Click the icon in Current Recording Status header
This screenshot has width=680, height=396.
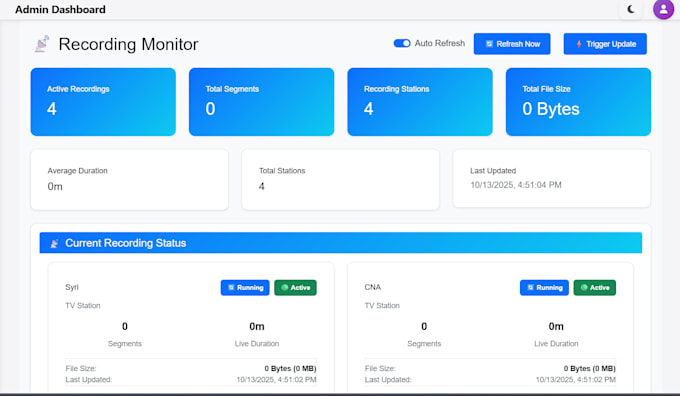pyautogui.click(x=54, y=243)
